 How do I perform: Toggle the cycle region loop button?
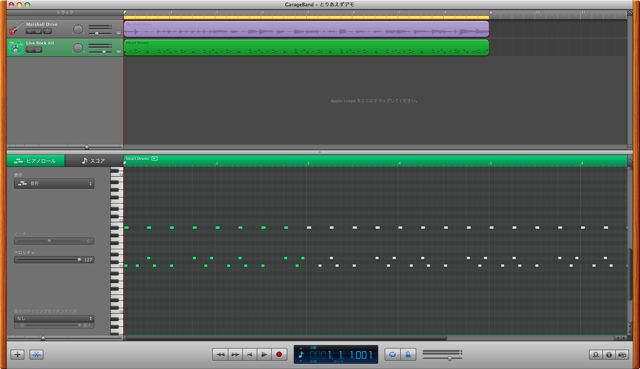coord(392,354)
